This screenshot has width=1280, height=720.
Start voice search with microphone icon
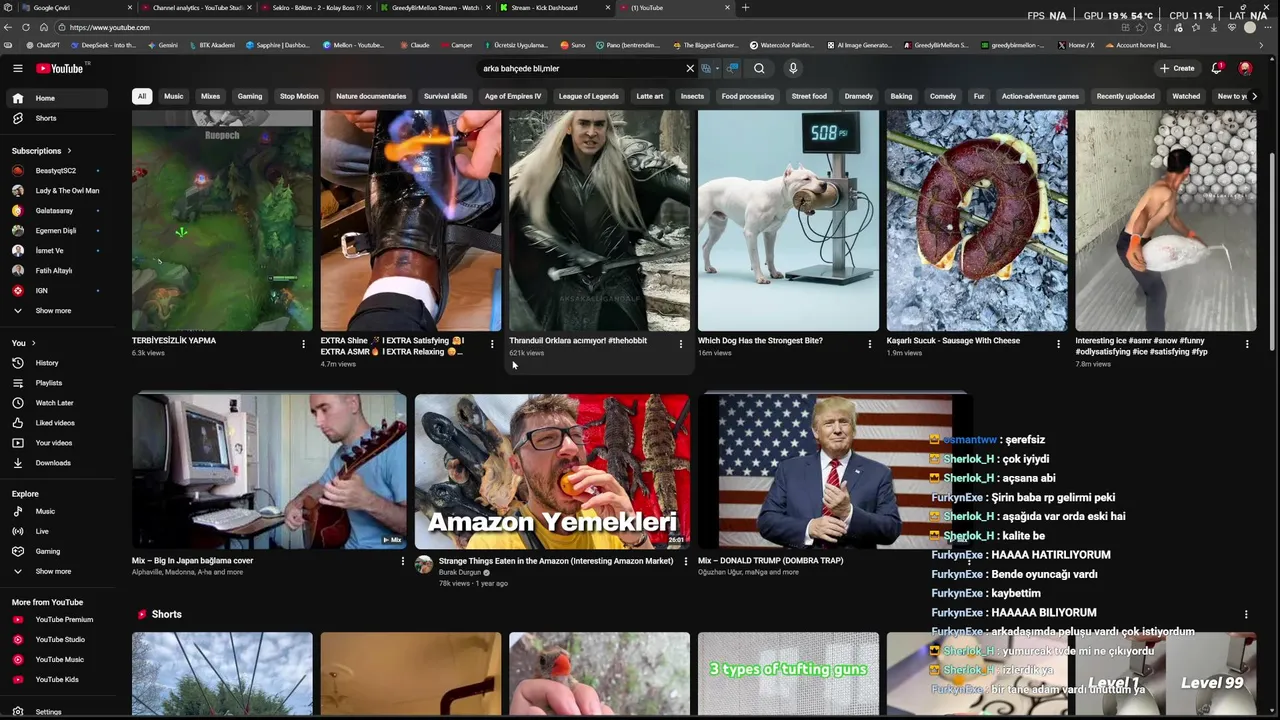pyautogui.click(x=793, y=68)
